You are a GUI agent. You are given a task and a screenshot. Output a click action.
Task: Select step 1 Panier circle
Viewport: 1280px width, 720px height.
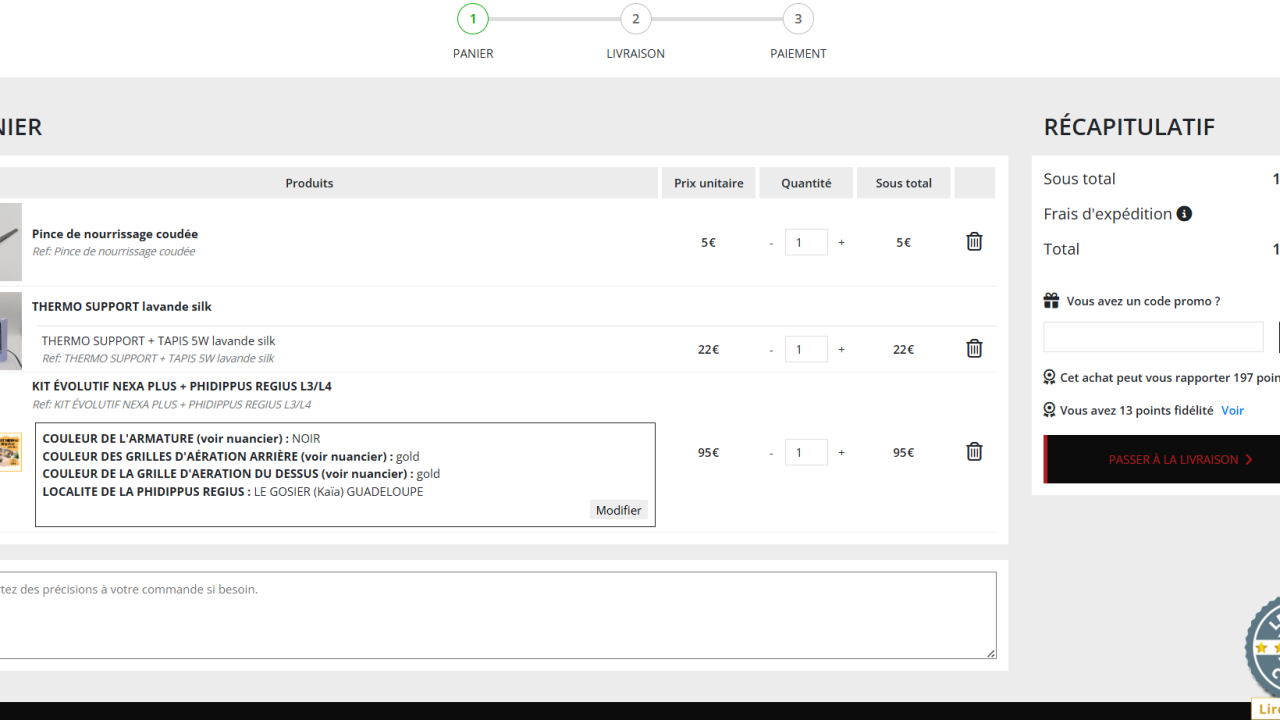[473, 19]
